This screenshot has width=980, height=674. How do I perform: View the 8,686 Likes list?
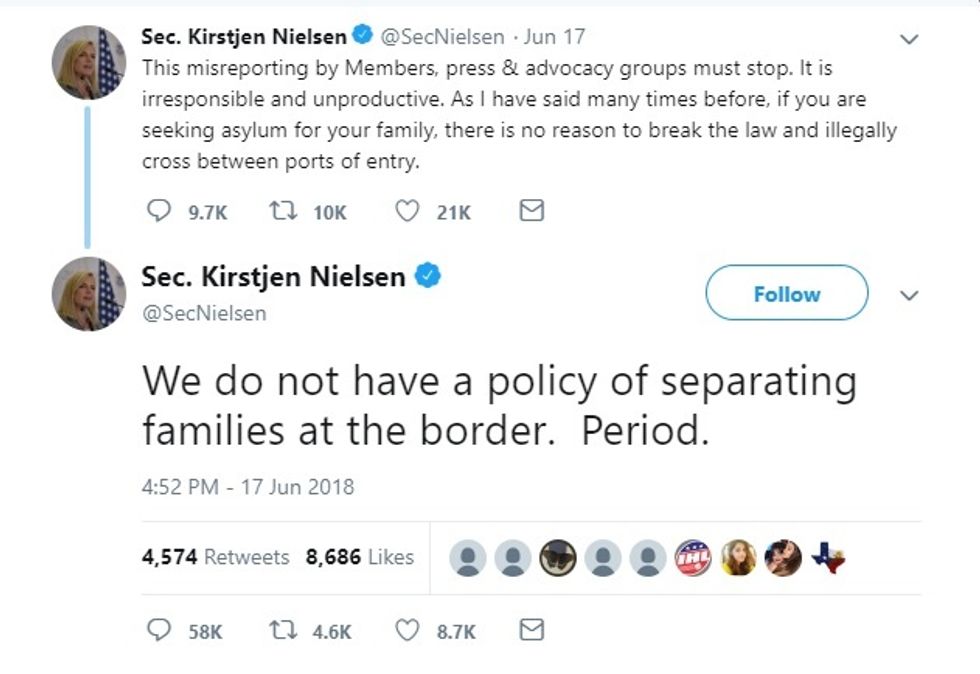tap(360, 556)
